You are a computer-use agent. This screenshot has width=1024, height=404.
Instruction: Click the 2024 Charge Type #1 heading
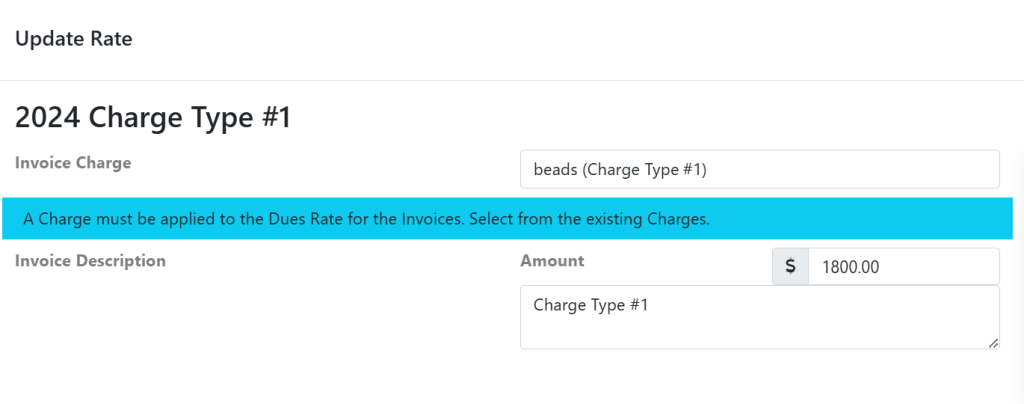[x=152, y=118]
